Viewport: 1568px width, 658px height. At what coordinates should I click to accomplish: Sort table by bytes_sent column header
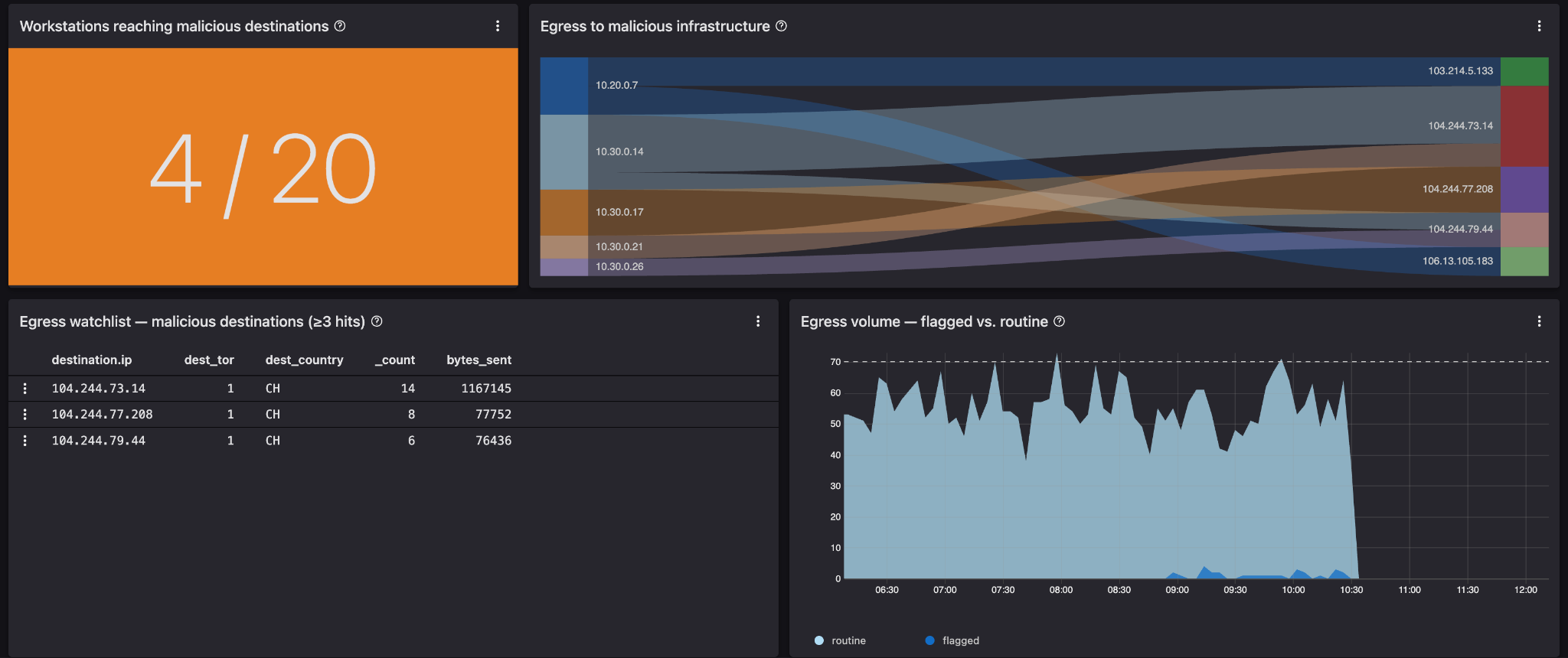(x=479, y=360)
